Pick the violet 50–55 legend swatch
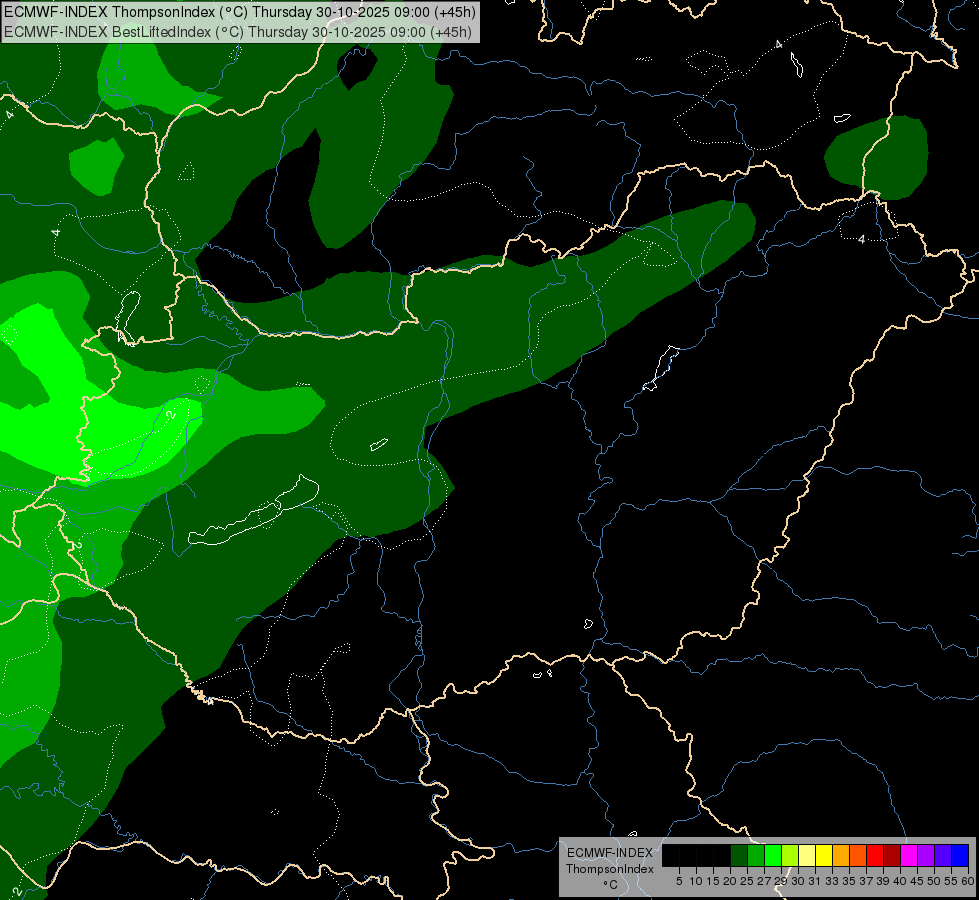The height and width of the screenshot is (900, 979). click(x=943, y=855)
